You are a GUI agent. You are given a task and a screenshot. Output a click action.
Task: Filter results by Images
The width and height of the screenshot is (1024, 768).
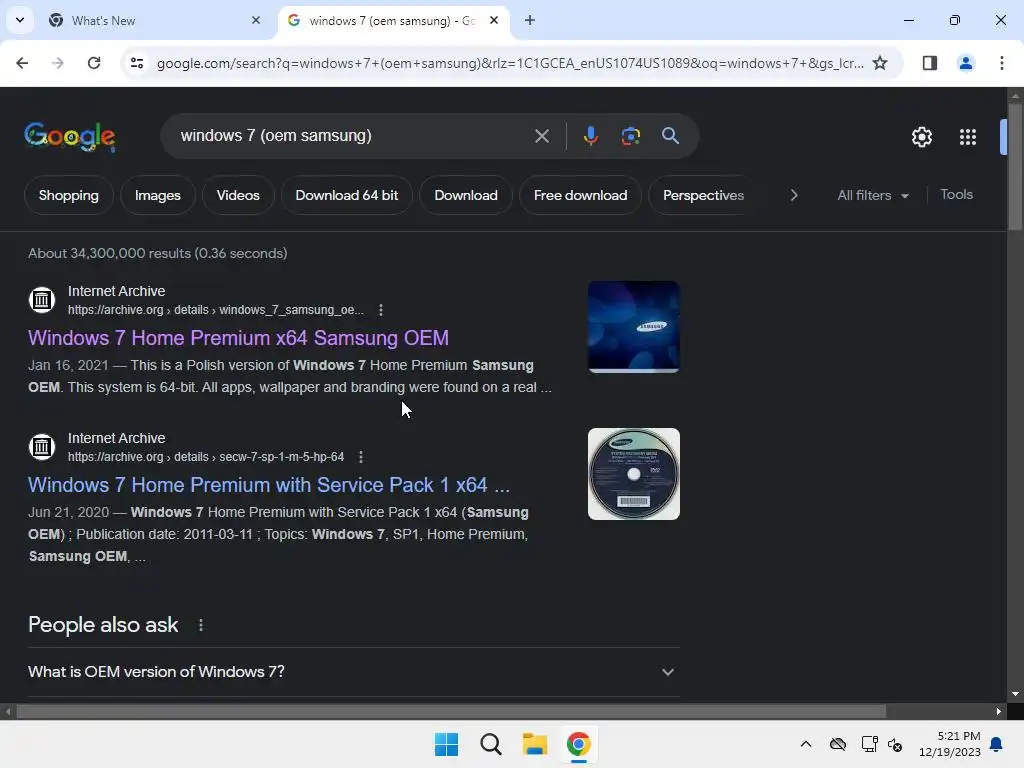click(157, 195)
